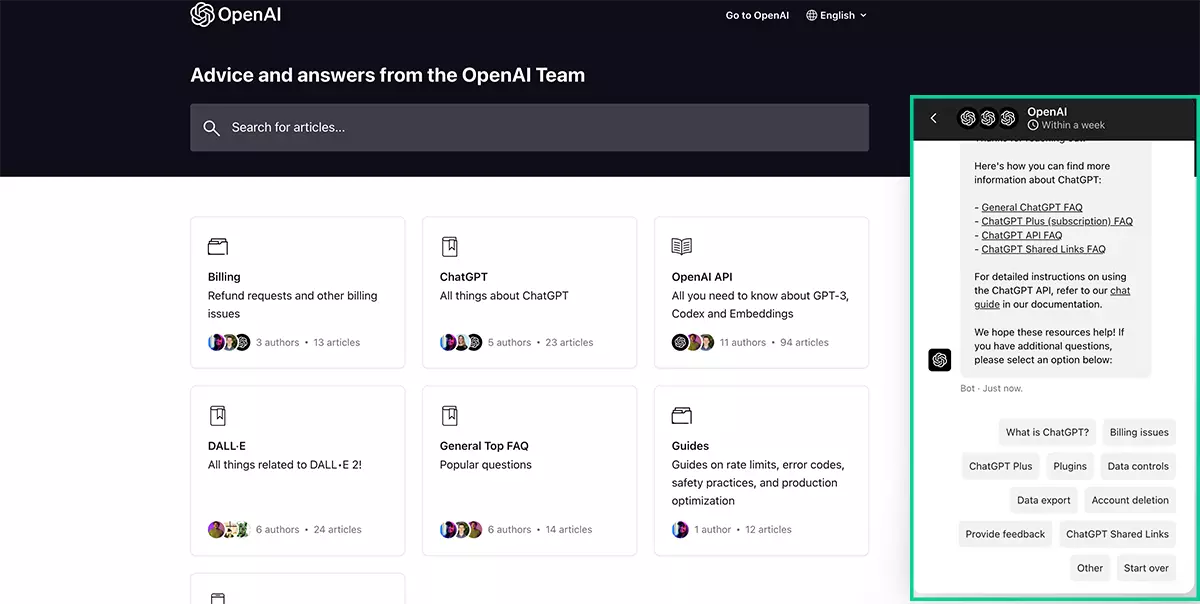Open the Billing collection title
1200x604 pixels.
point(224,277)
